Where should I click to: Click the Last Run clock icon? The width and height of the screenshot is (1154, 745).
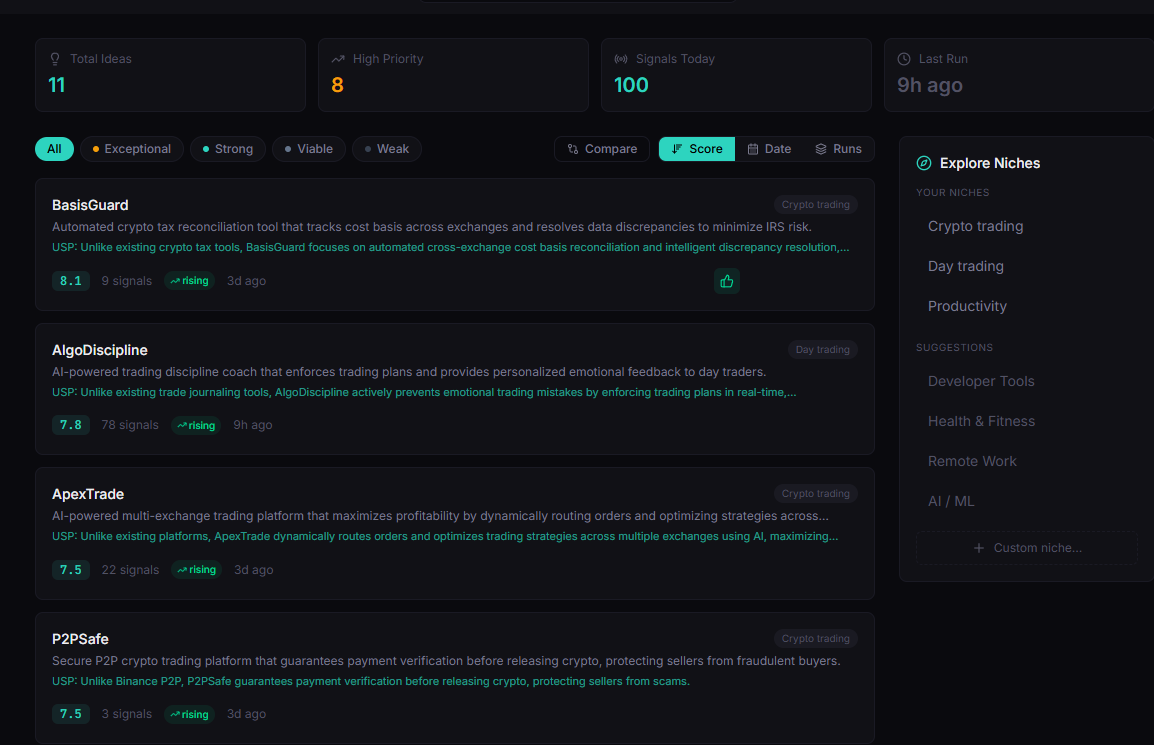point(904,59)
